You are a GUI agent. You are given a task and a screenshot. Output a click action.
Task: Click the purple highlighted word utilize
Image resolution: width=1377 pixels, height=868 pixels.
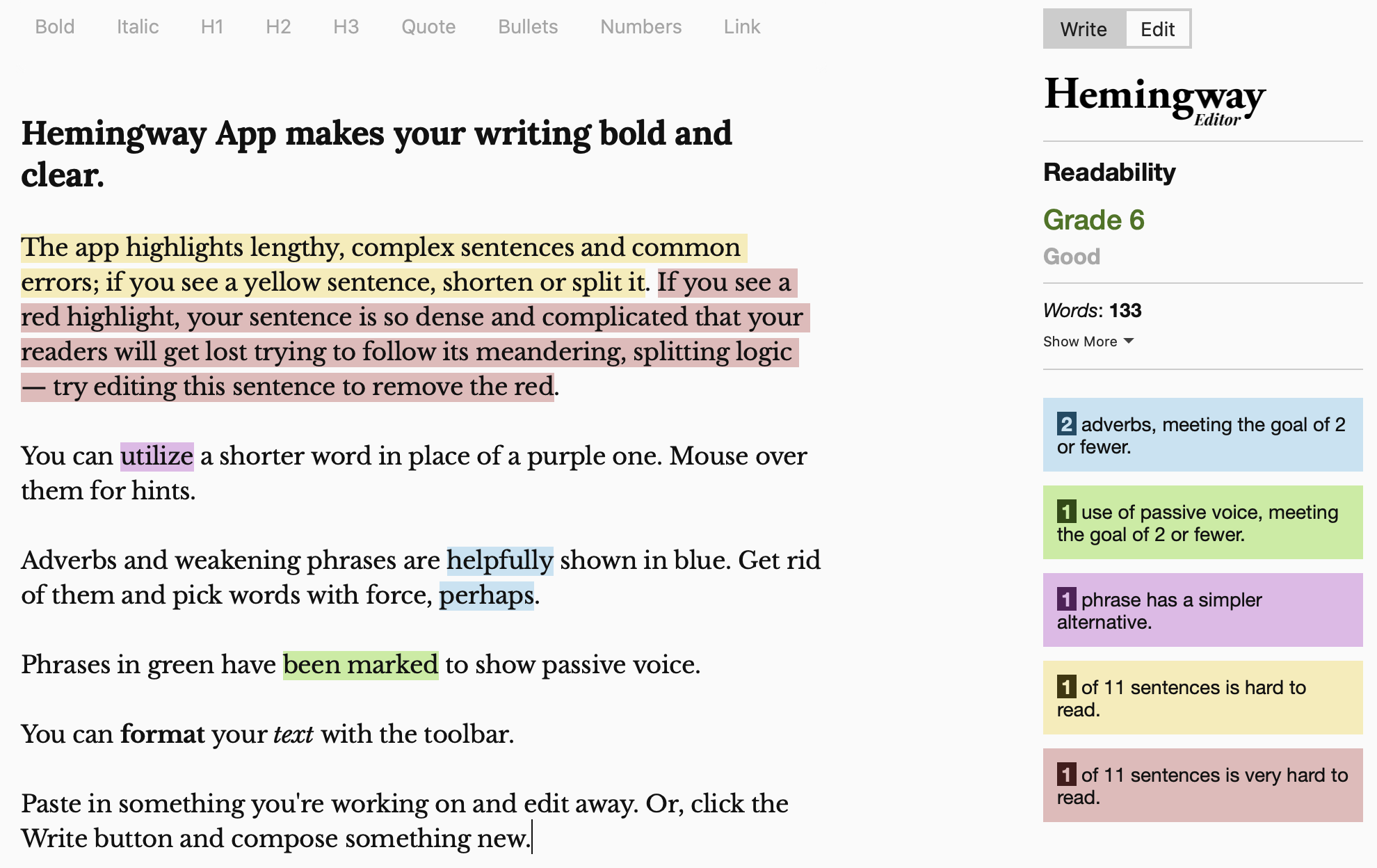[156, 456]
